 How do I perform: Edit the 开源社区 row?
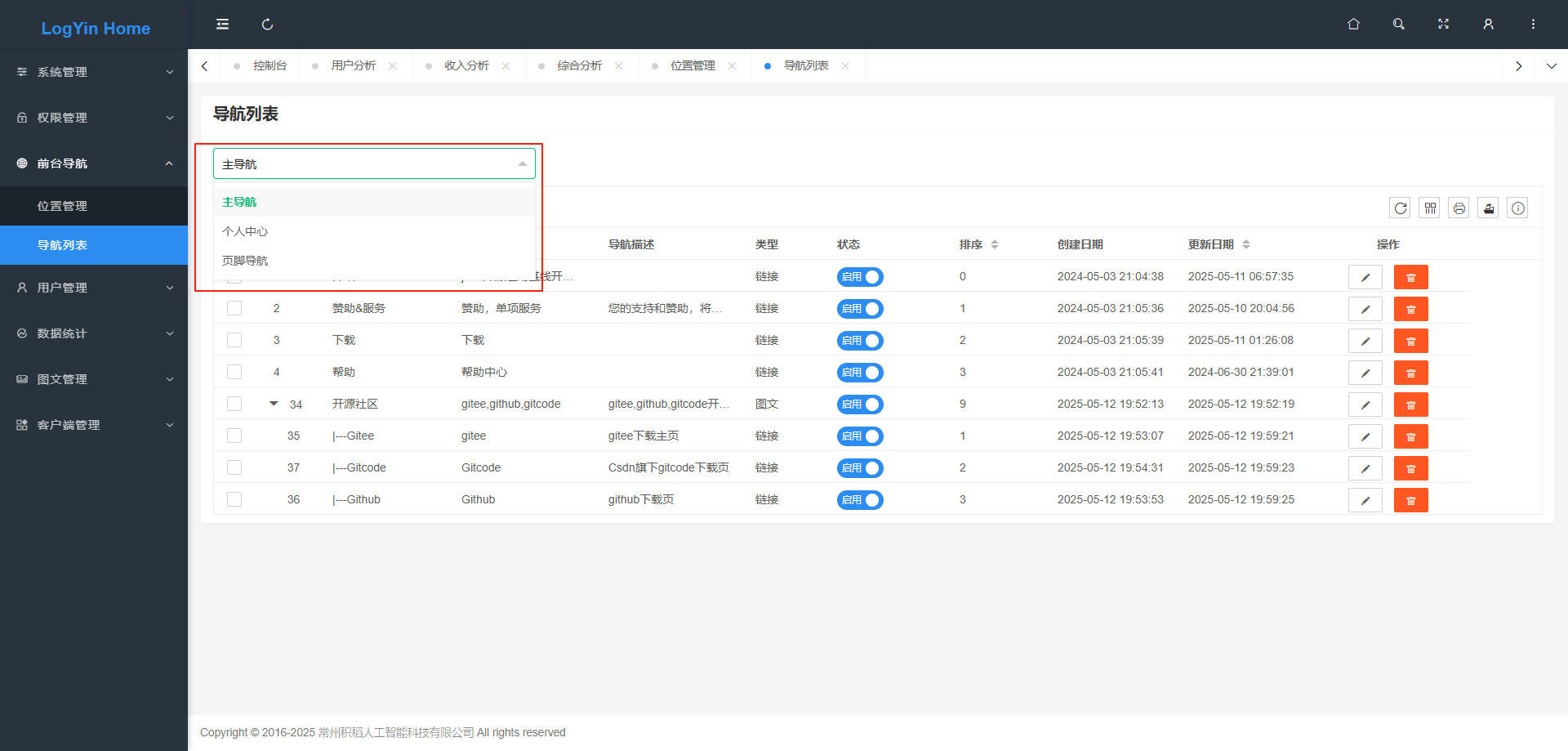[x=1365, y=405]
